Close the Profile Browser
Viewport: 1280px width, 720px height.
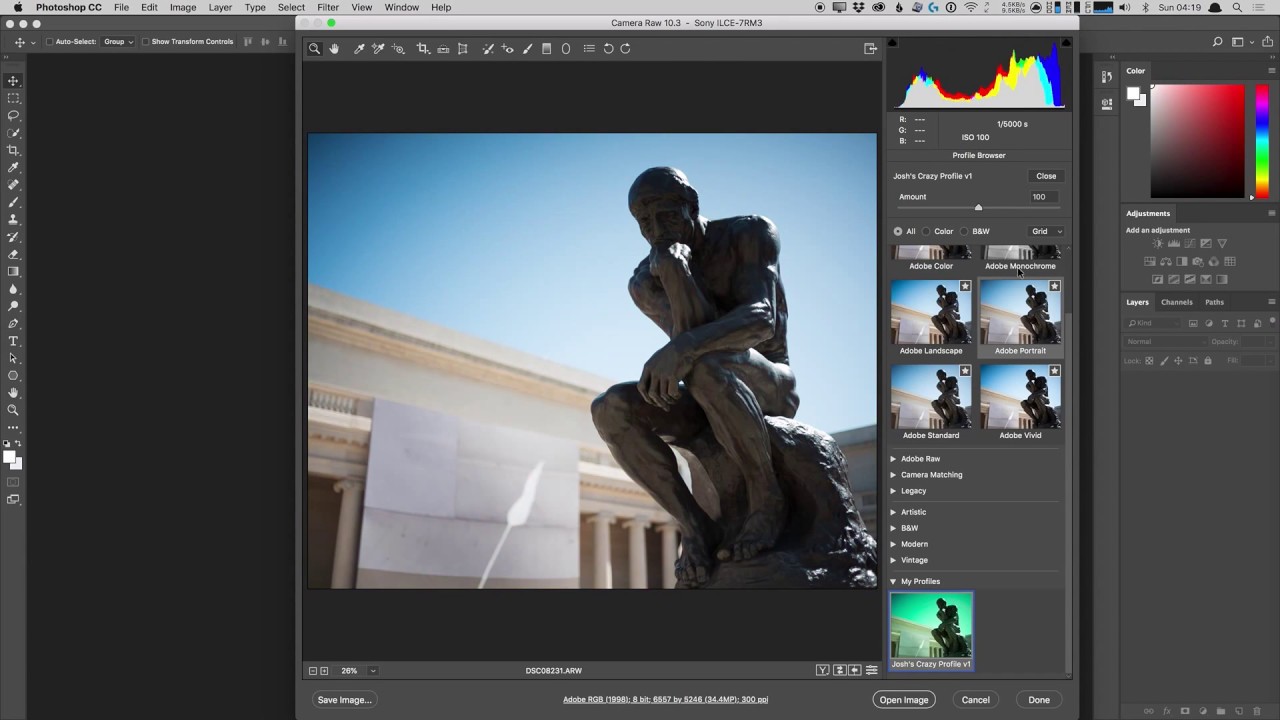pyautogui.click(x=1046, y=176)
